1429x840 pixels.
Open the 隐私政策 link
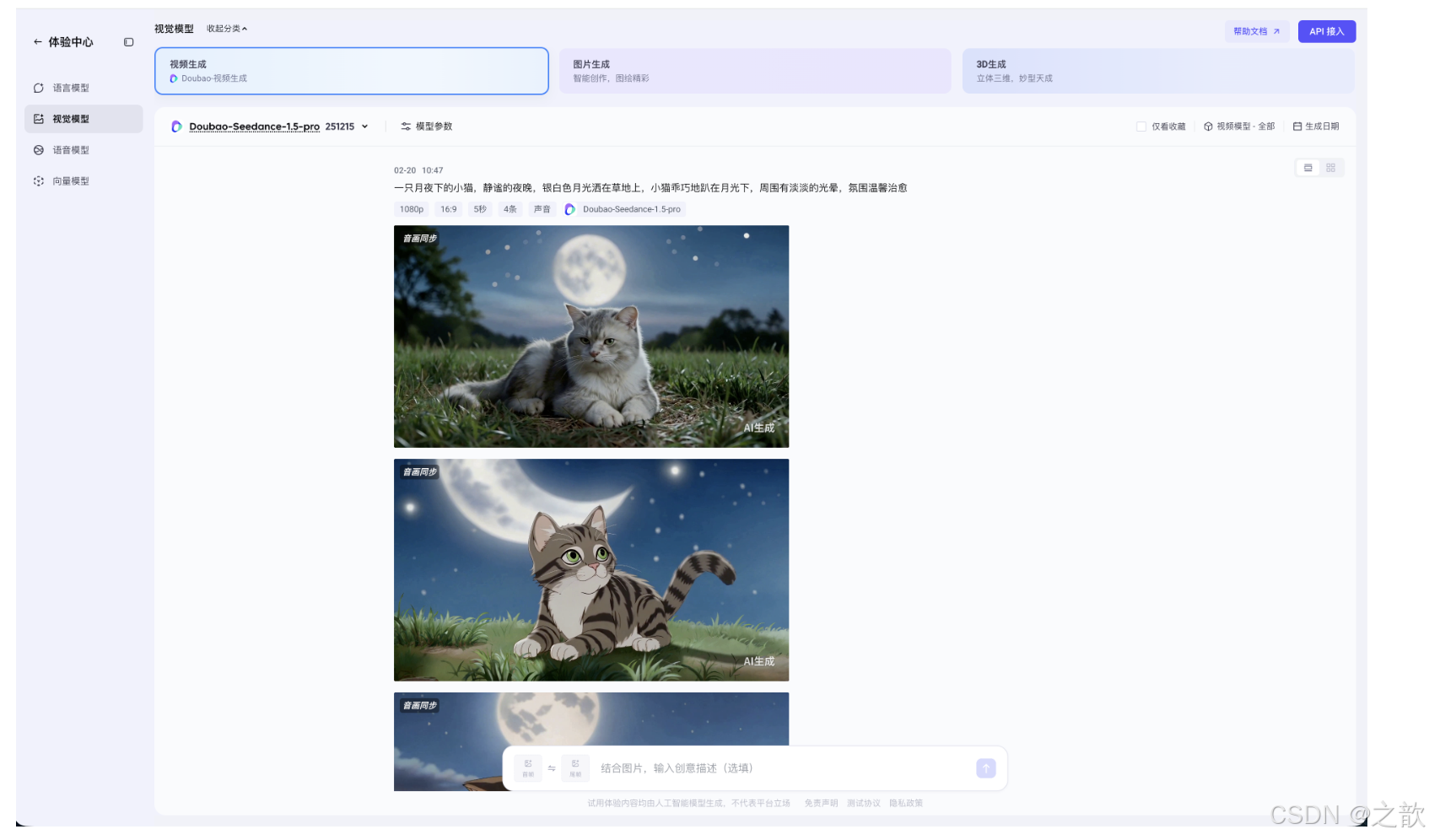906,804
